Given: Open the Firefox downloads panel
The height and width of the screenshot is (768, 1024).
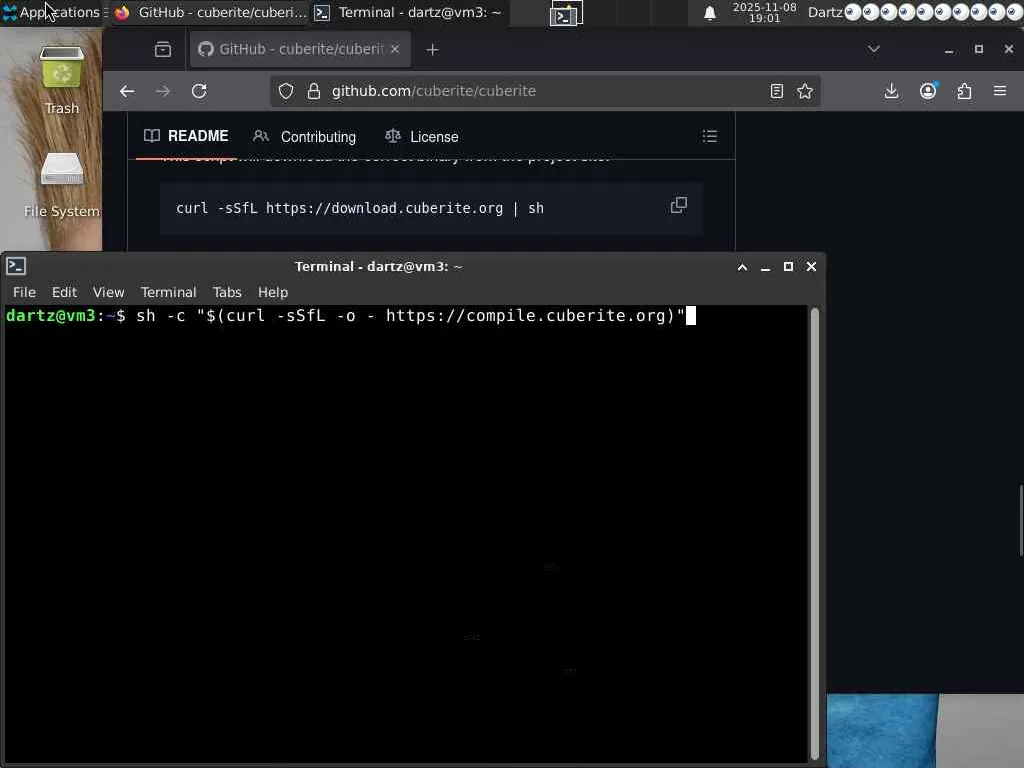Looking at the screenshot, I should tap(891, 91).
